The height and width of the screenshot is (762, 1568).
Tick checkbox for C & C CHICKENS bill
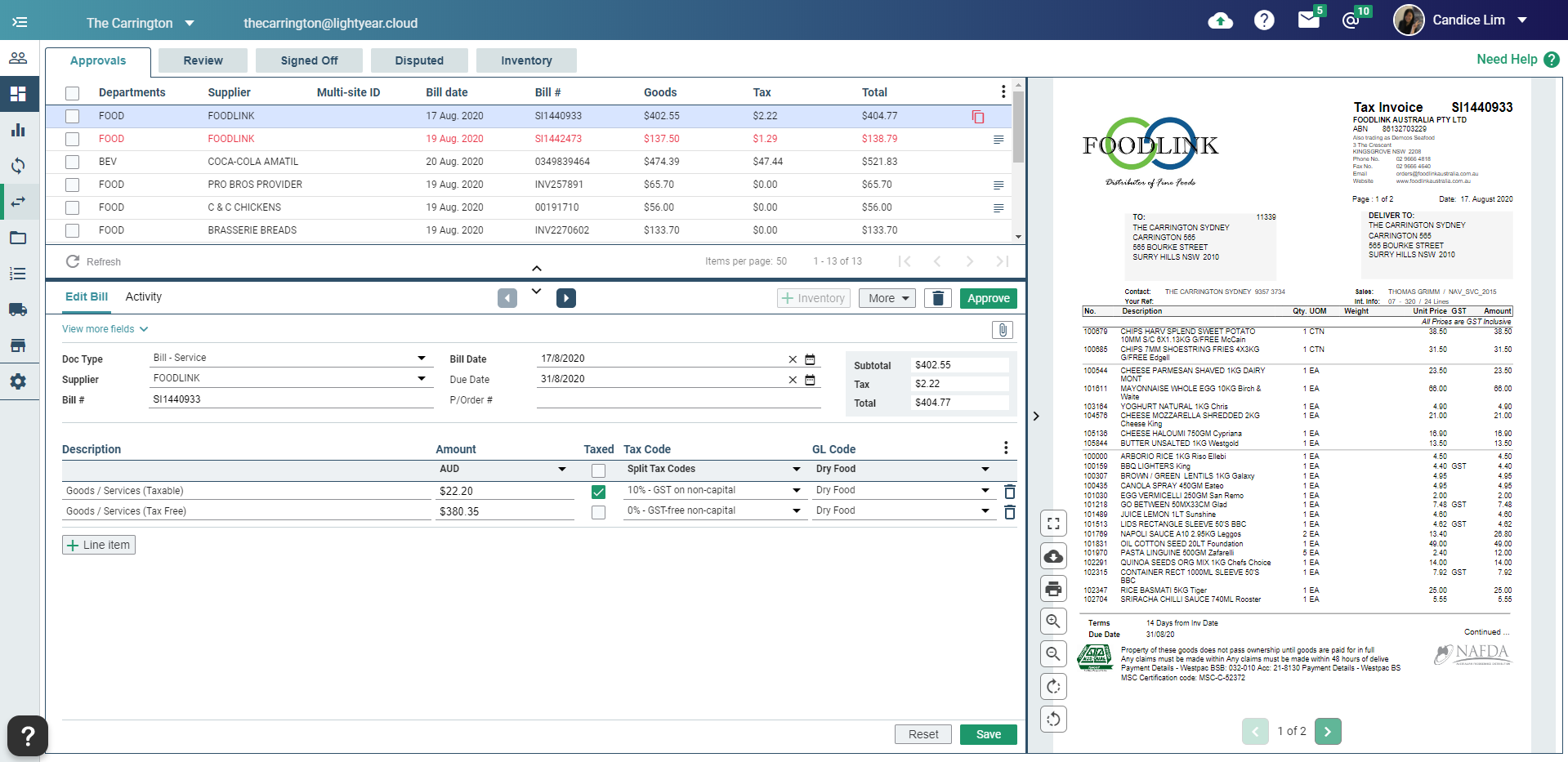click(73, 208)
